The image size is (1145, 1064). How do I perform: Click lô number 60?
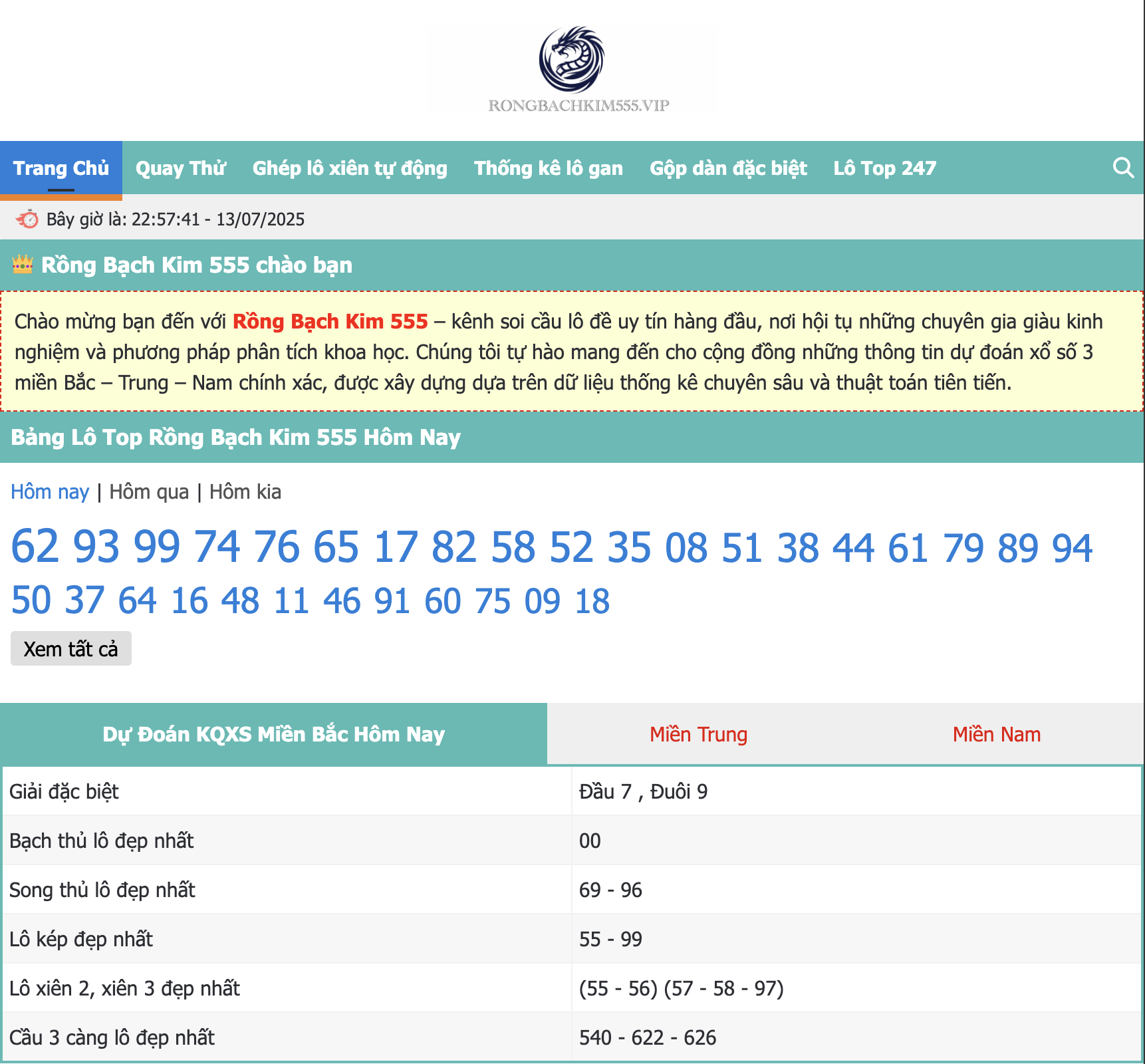click(443, 600)
